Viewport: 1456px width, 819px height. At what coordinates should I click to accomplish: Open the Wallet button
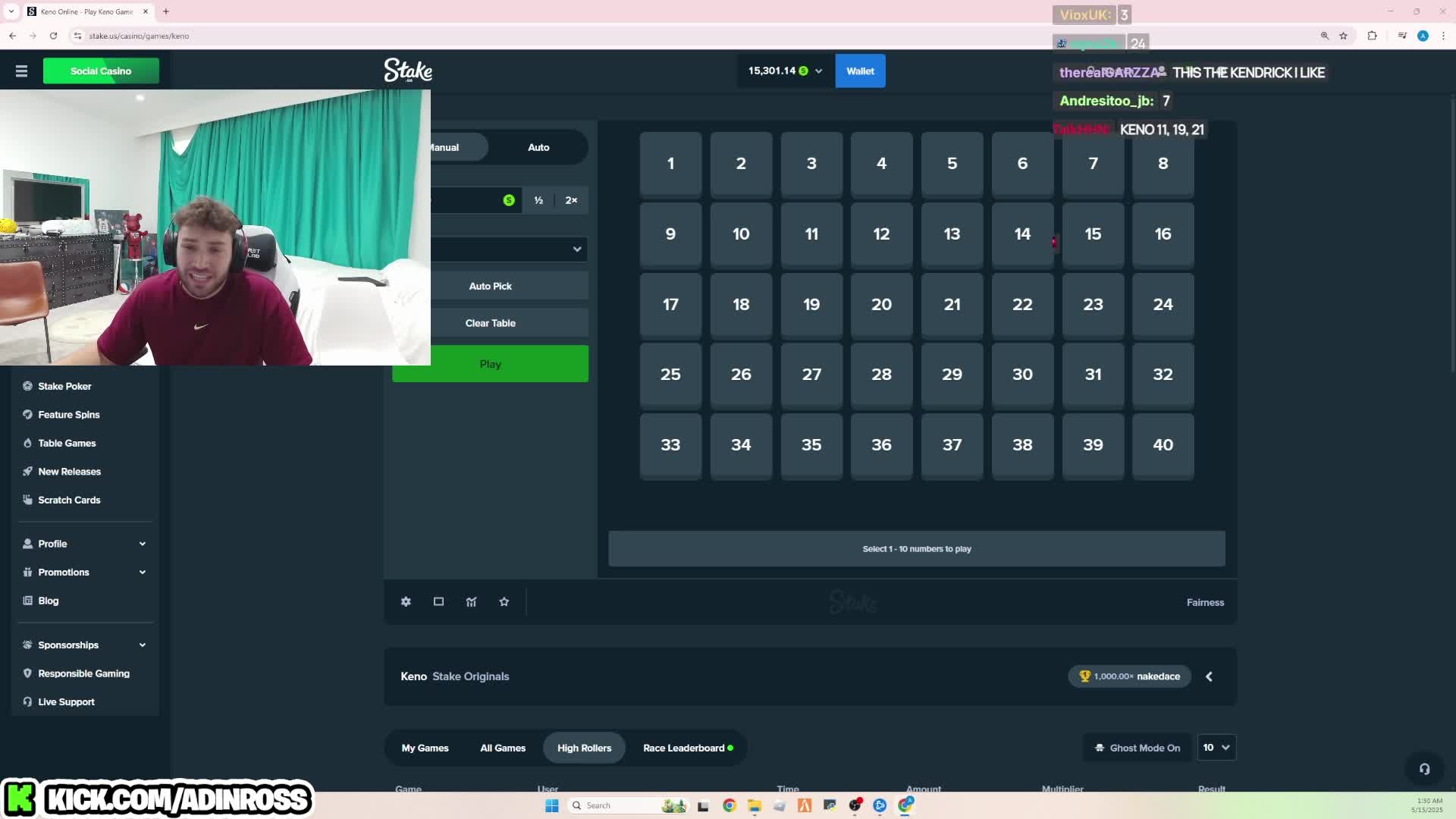point(860,71)
